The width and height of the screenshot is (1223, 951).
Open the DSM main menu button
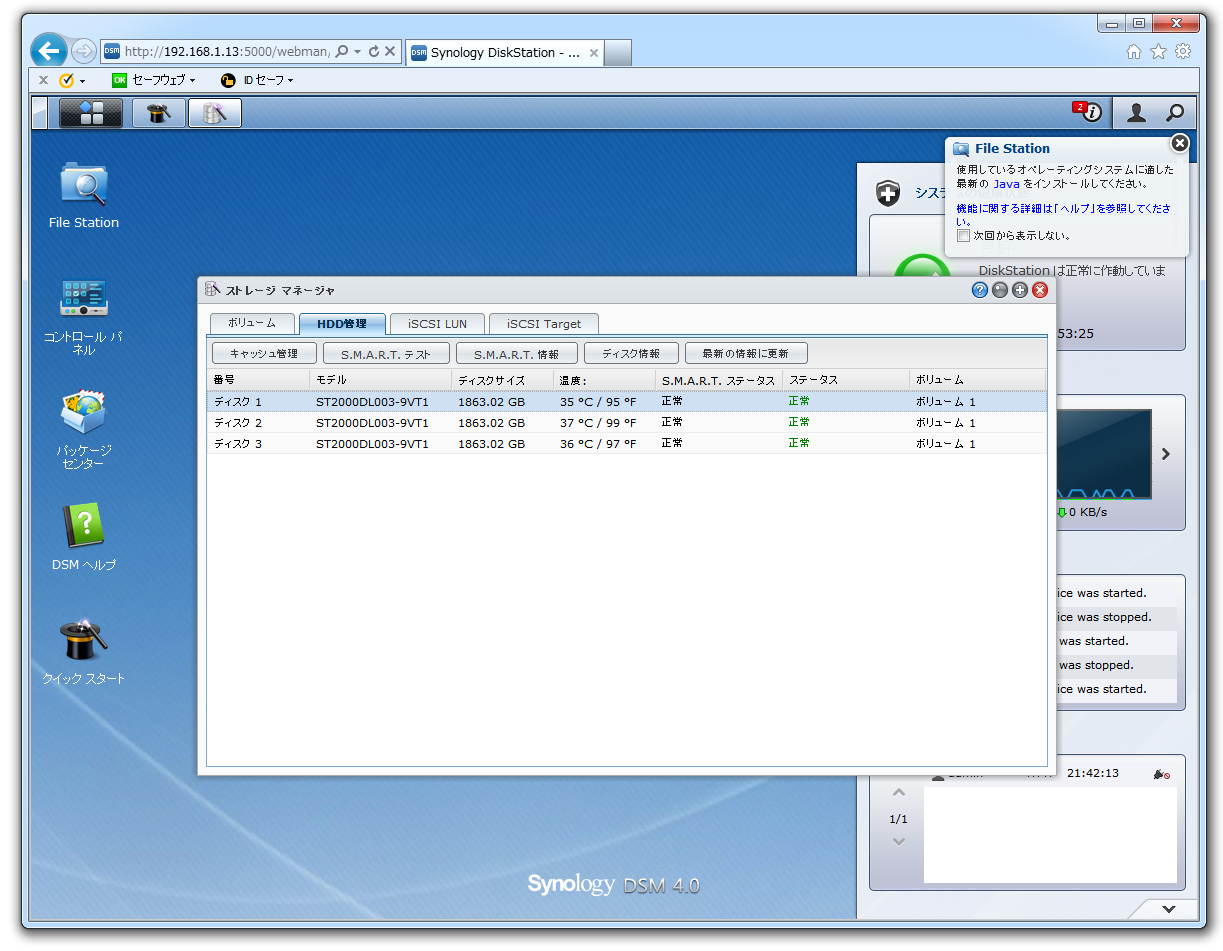tap(91, 113)
